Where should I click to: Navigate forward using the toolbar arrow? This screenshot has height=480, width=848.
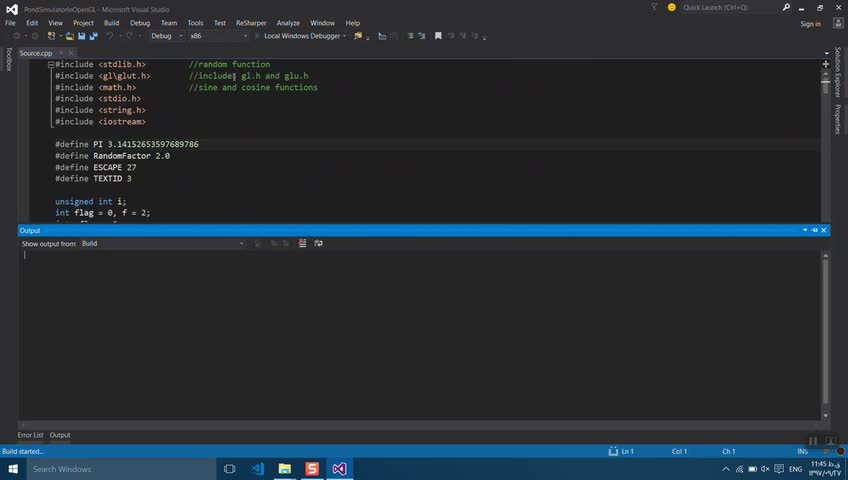tap(35, 36)
